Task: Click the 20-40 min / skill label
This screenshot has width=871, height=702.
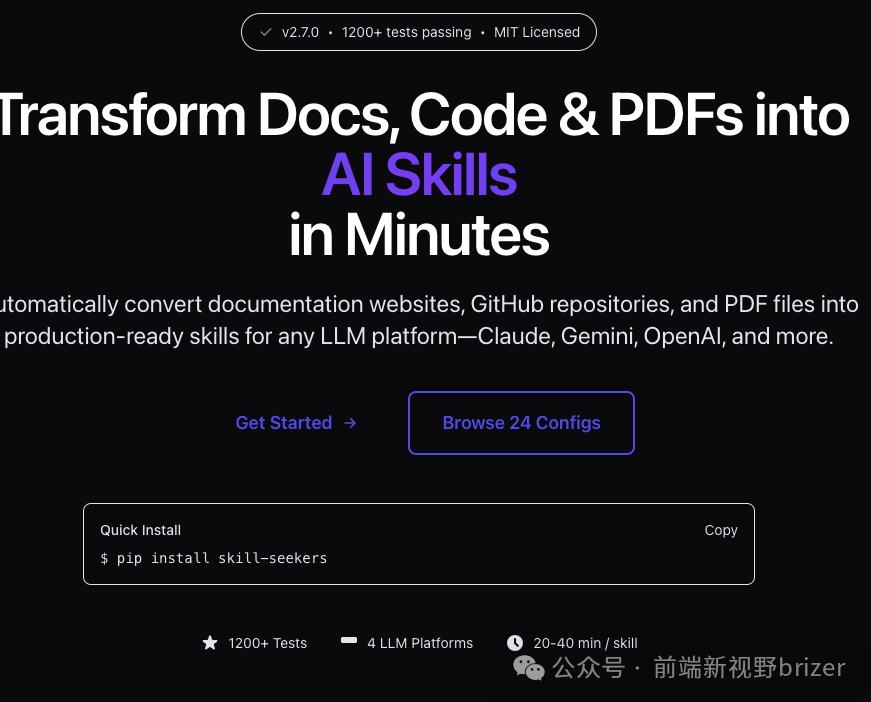Action: (x=585, y=643)
